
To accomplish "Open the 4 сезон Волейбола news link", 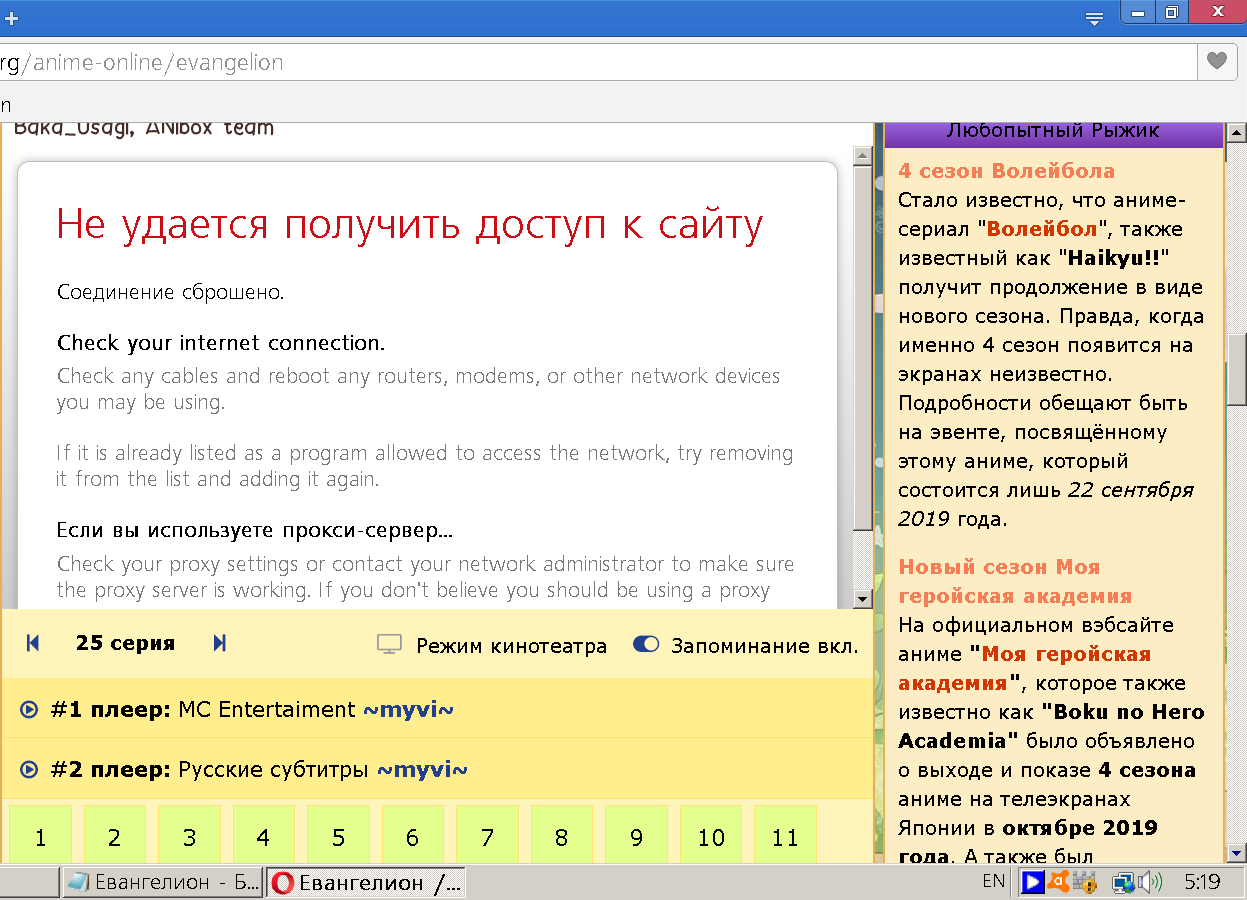I will pyautogui.click(x=1006, y=171).
